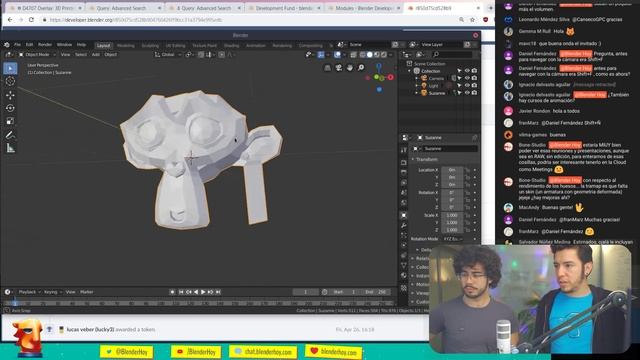This screenshot has height=360, width=640.
Task: Play the animation forward
Action: [203, 292]
